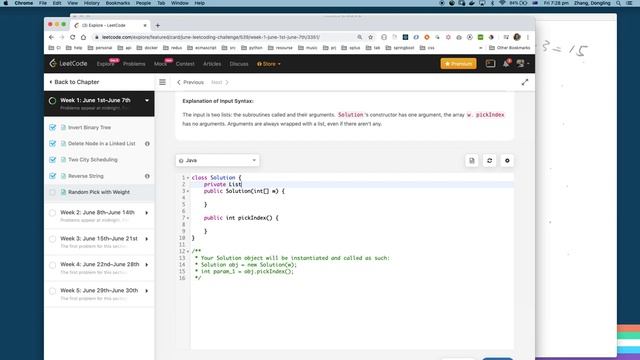Open the springboot bookmarks folder
The height and width of the screenshot is (360, 640).
tap(401, 48)
